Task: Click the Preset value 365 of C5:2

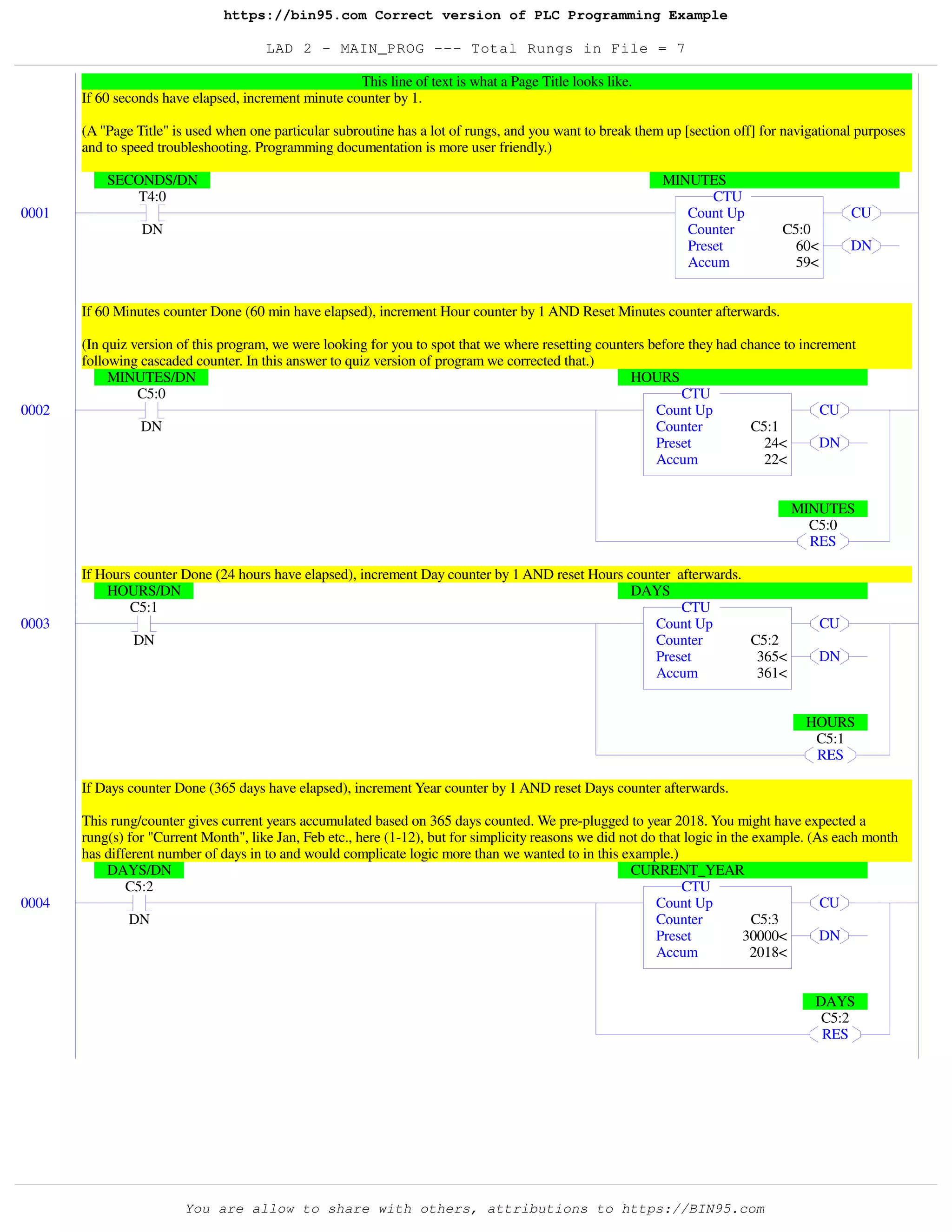Action: point(772,657)
